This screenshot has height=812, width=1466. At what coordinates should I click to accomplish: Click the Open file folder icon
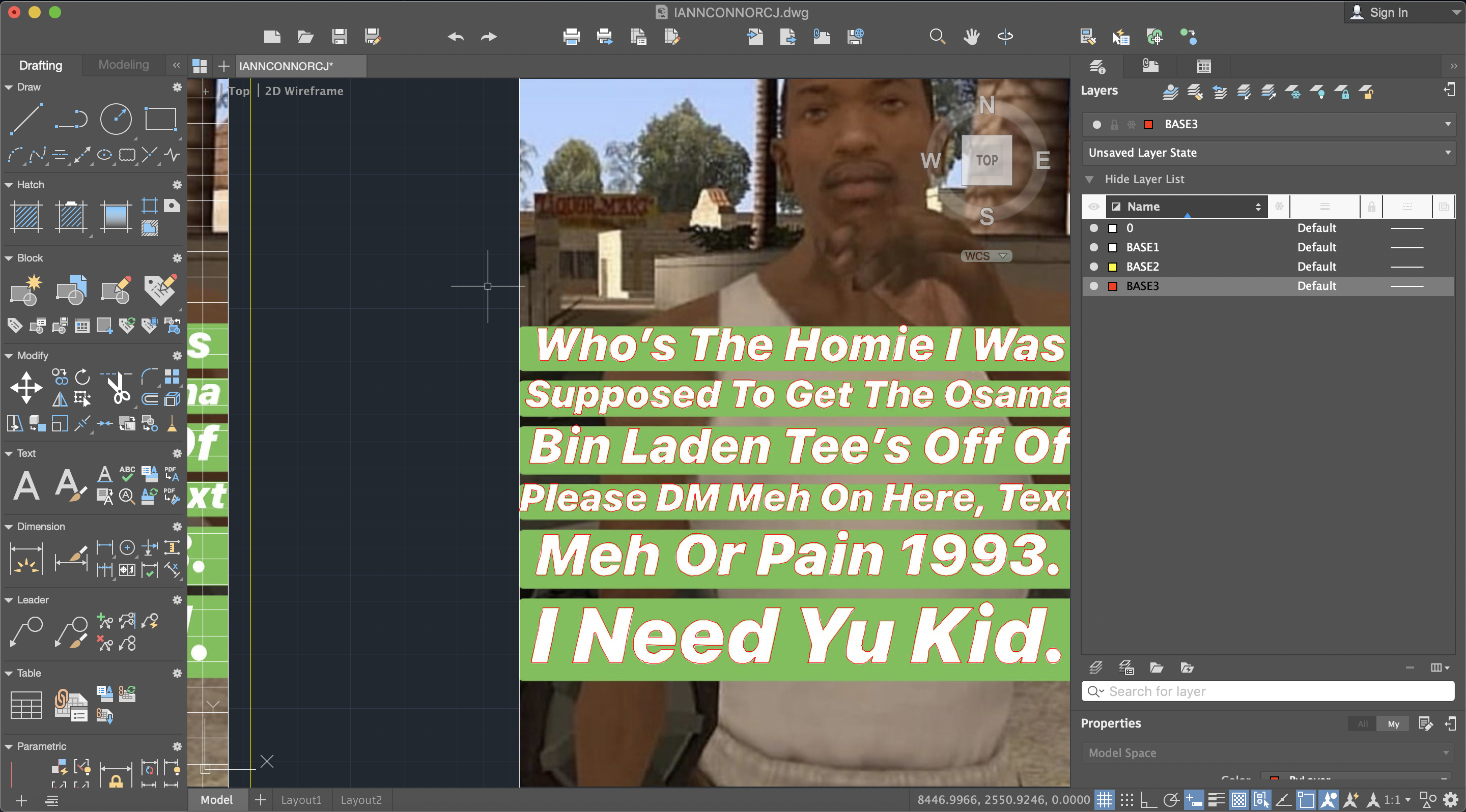click(x=305, y=37)
